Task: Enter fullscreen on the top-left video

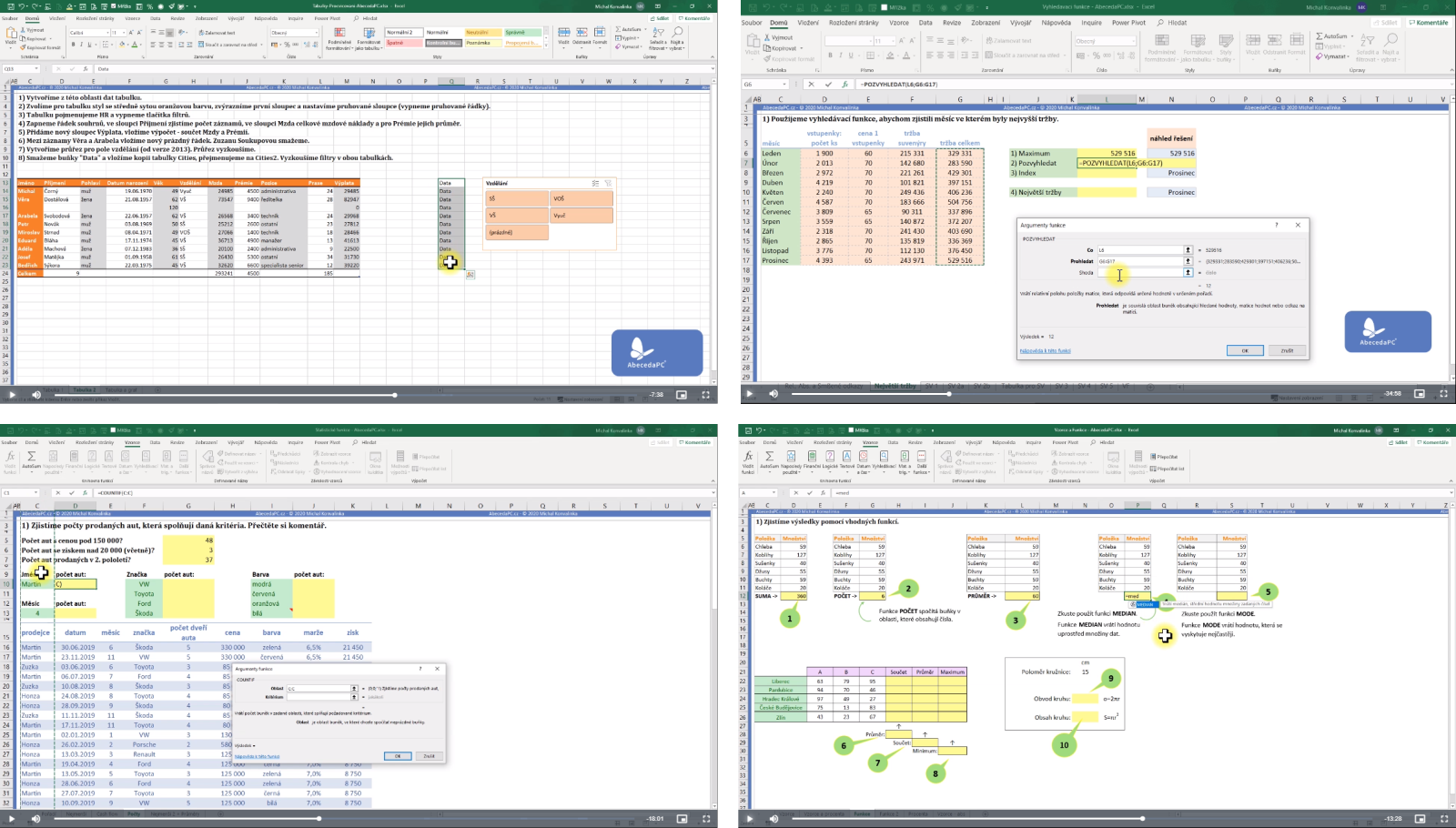Action: [x=705, y=395]
